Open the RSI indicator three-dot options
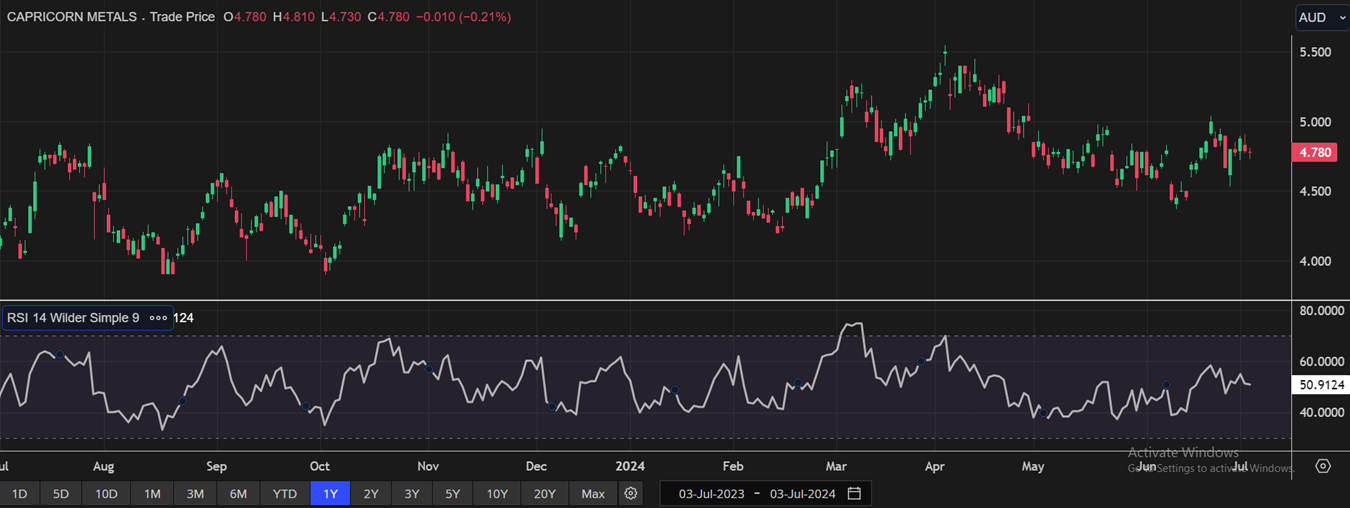This screenshot has height=508, width=1350. click(x=158, y=318)
